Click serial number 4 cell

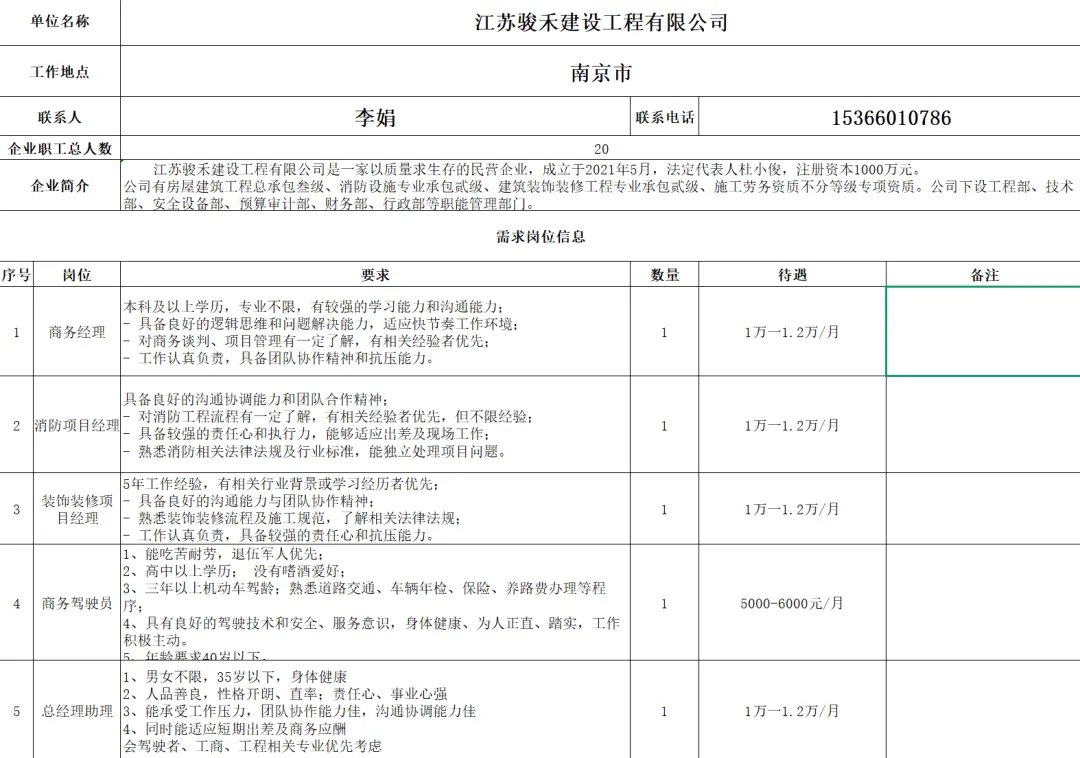click(17, 603)
